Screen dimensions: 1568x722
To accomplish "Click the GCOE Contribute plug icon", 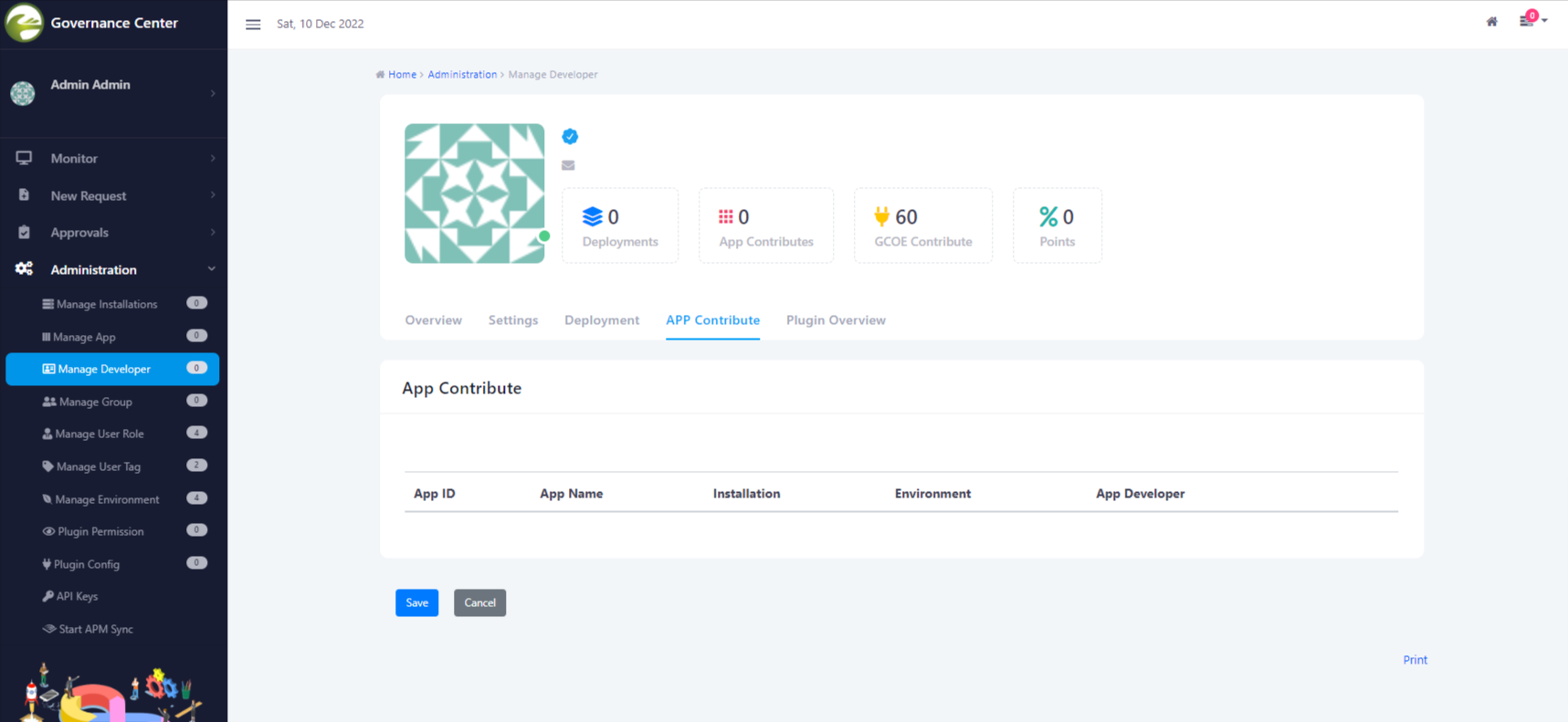I will click(881, 216).
